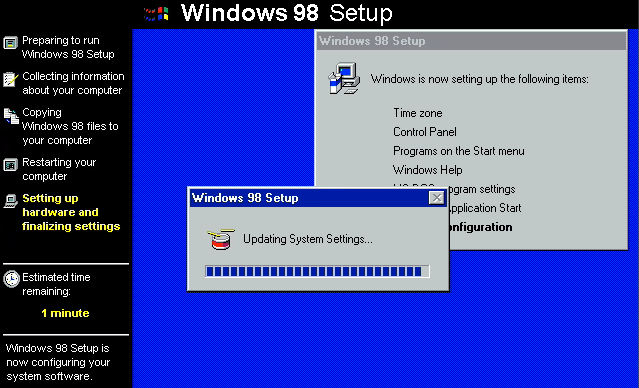Select the Control Panel item

tap(425, 132)
